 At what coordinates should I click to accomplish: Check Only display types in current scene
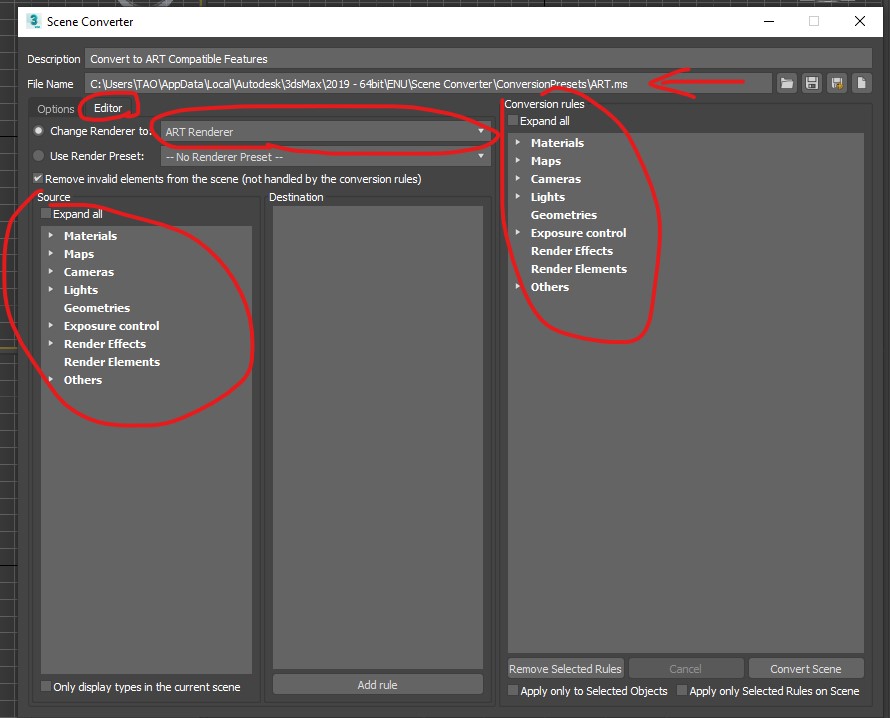coord(46,687)
